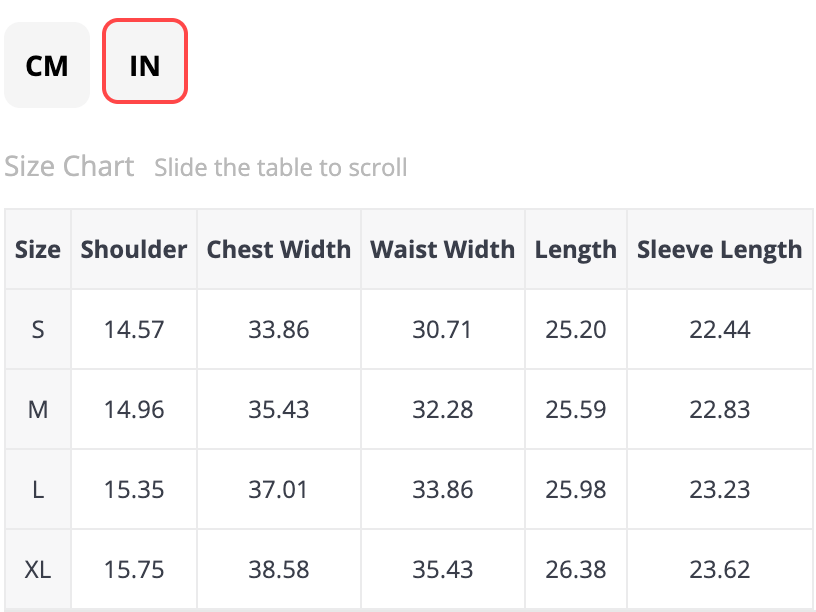Select the IN unit toggle
The height and width of the screenshot is (612, 816).
pyautogui.click(x=145, y=65)
